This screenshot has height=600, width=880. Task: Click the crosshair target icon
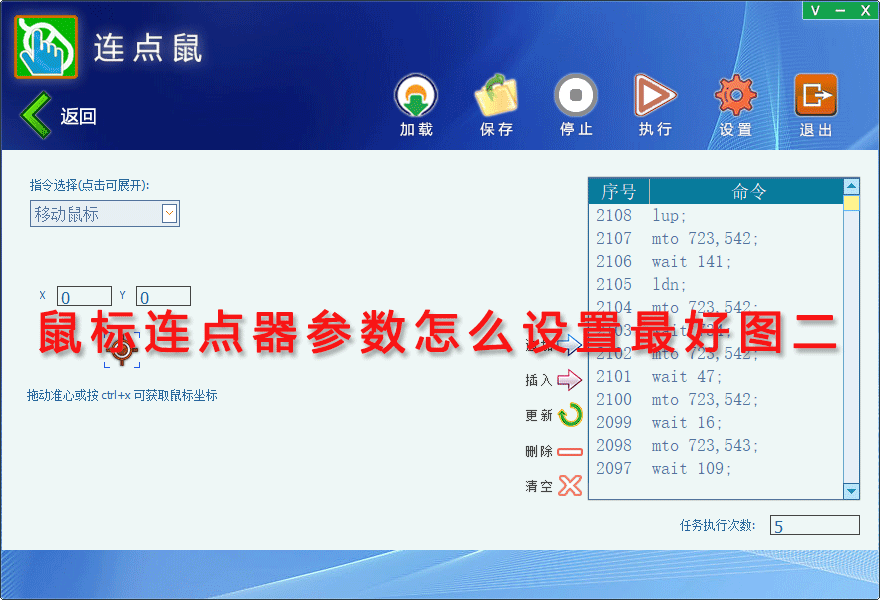tap(122, 350)
